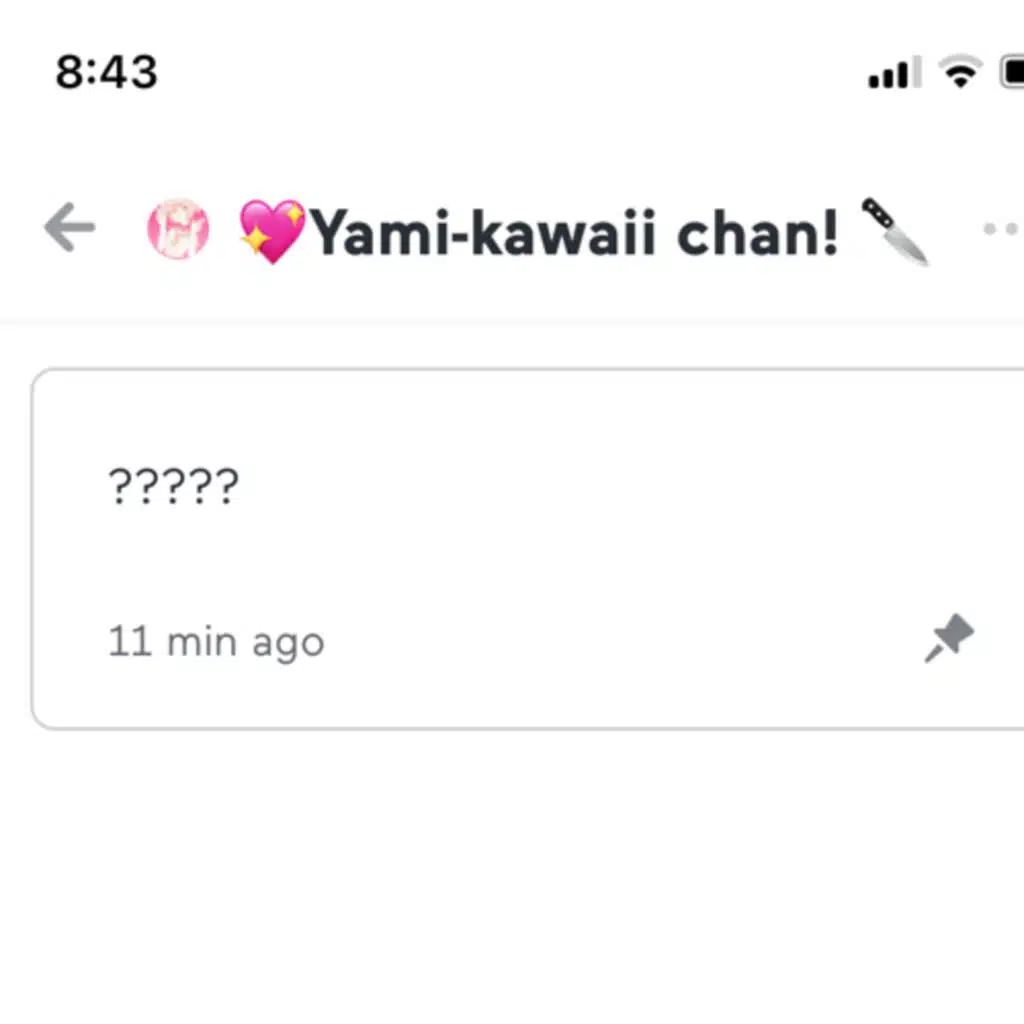
Task: Tap empty space right of "?????" text
Action: [600, 488]
